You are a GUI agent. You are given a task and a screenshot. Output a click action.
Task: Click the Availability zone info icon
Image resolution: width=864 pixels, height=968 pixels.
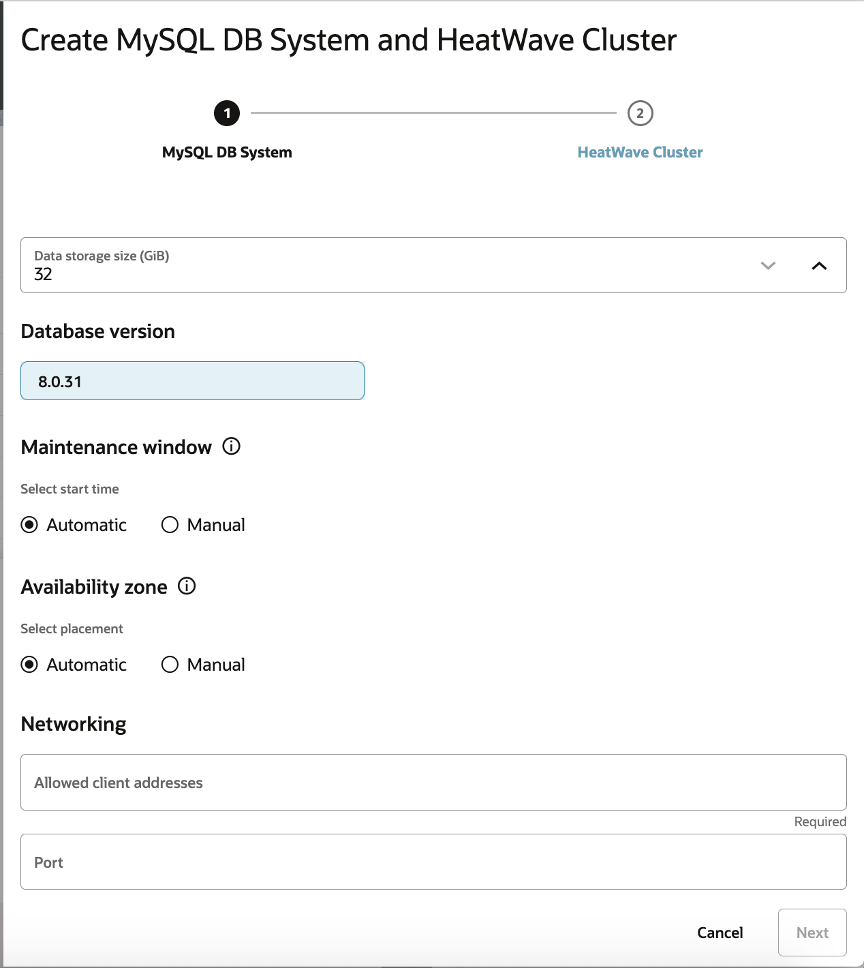tap(186, 587)
